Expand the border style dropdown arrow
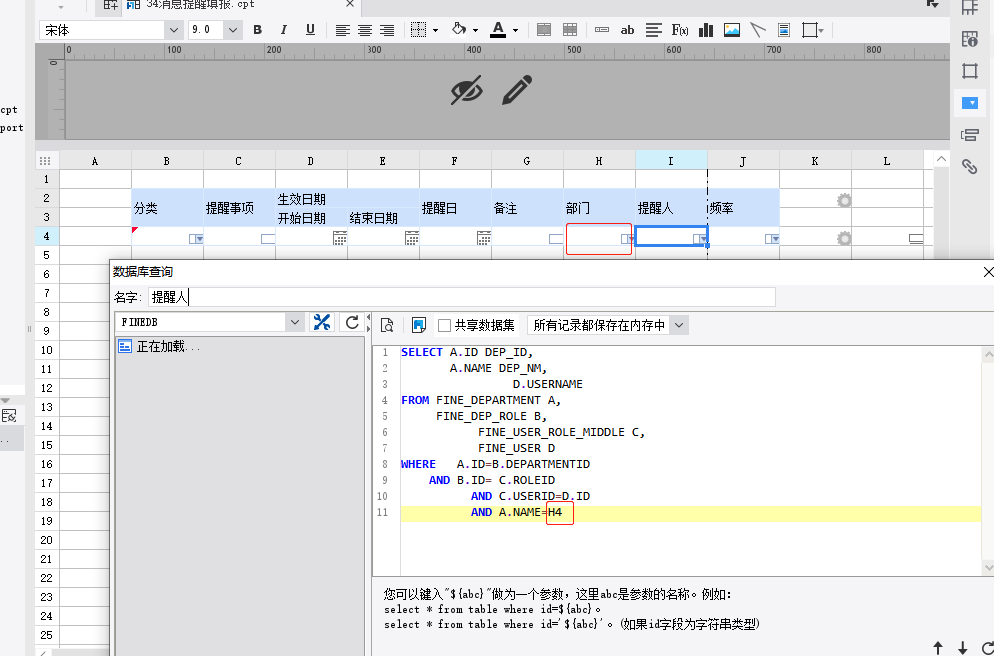The image size is (994, 656). pyautogui.click(x=435, y=30)
